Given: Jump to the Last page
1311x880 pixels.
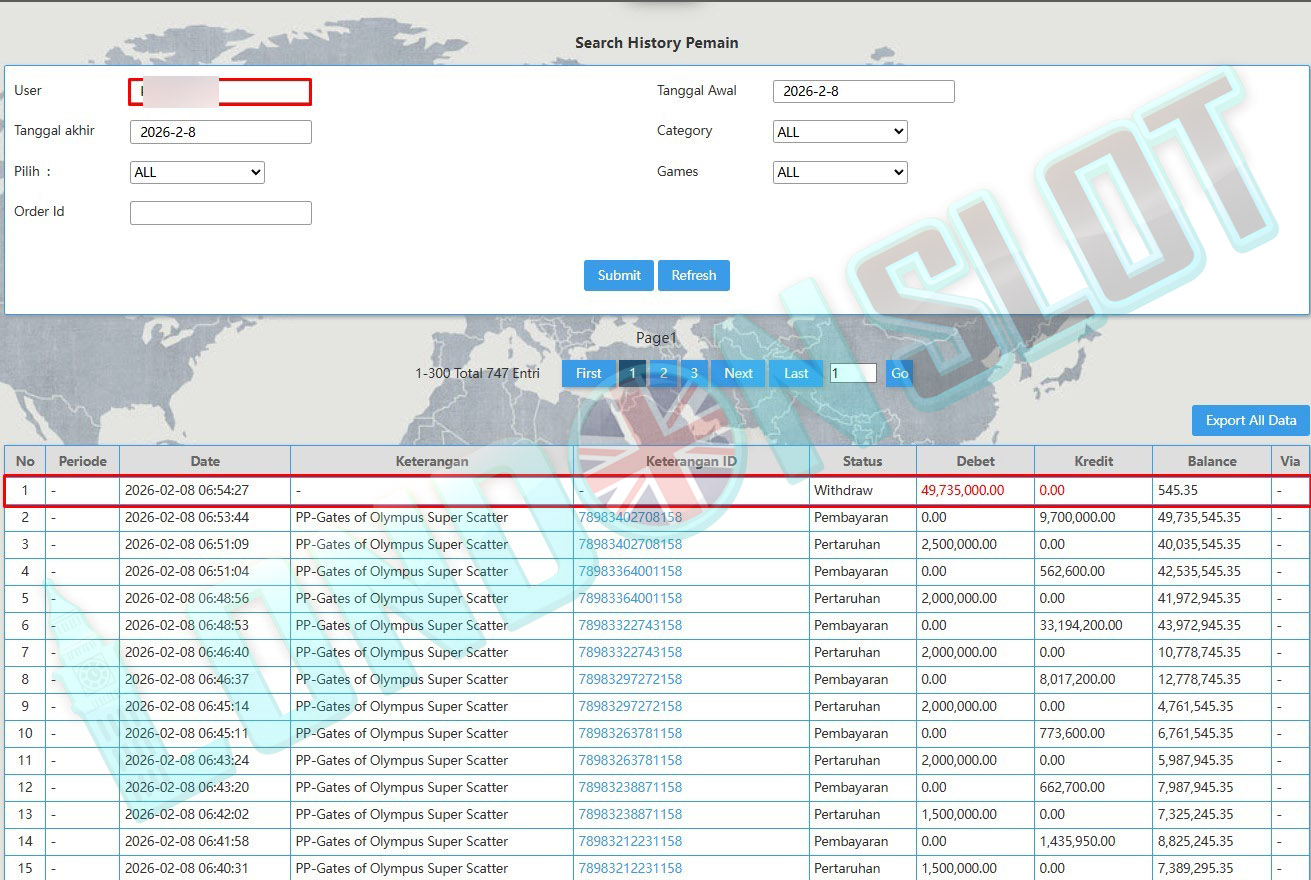Looking at the screenshot, I should [x=796, y=373].
